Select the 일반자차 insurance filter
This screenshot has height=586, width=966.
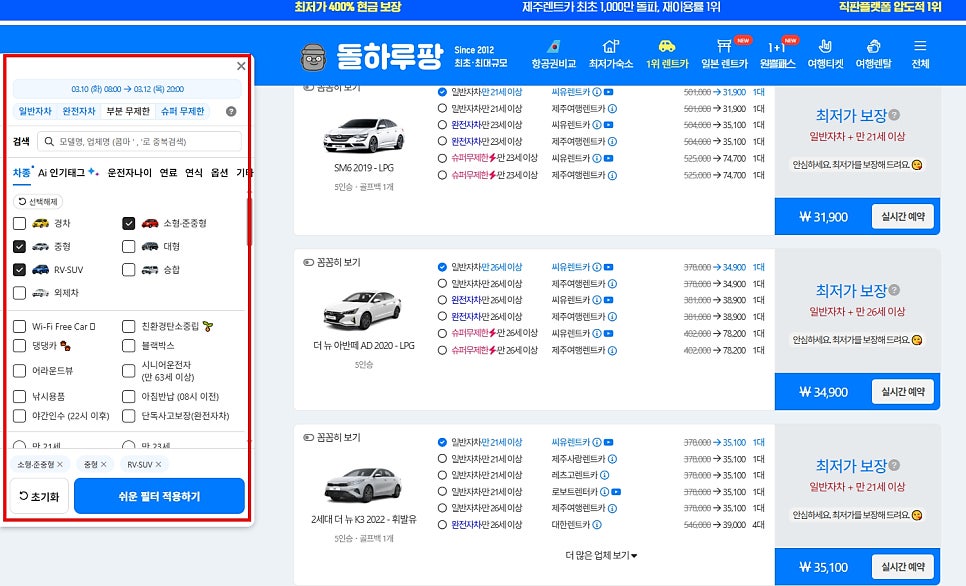click(x=35, y=112)
